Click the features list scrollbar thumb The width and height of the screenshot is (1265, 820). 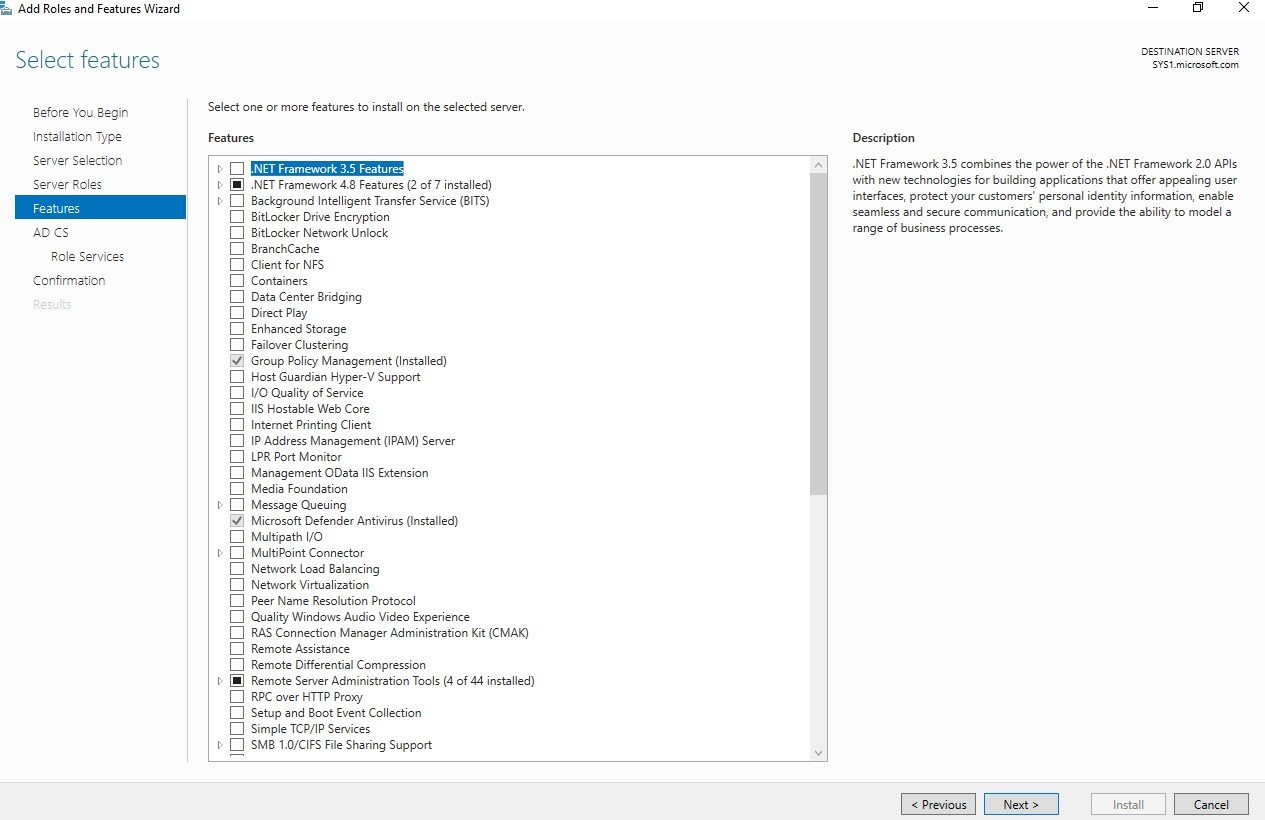pyautogui.click(x=818, y=334)
